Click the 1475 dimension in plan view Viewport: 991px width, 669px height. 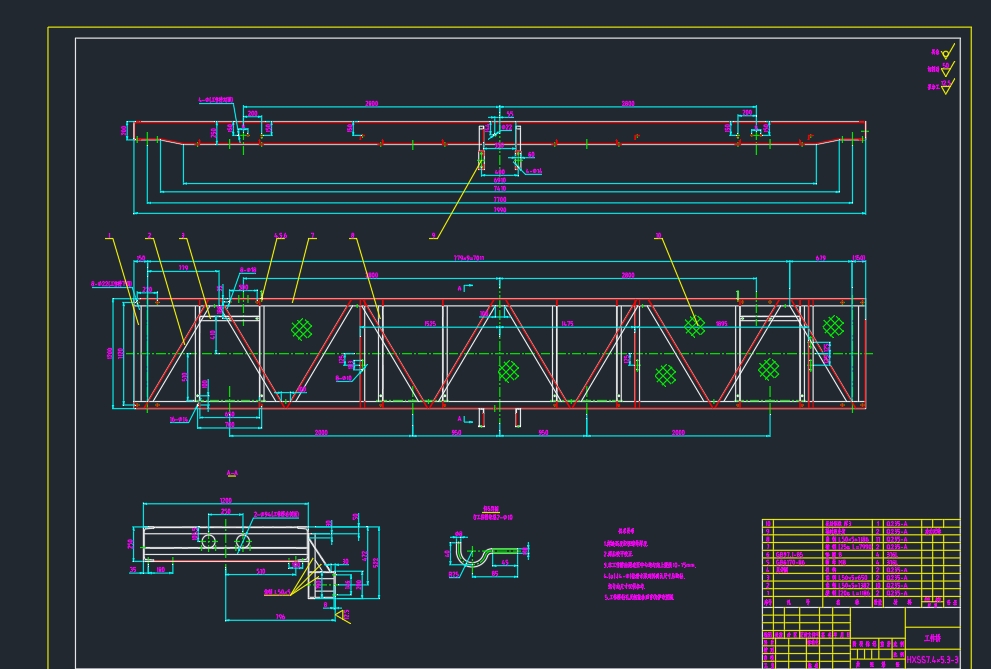click(x=567, y=324)
